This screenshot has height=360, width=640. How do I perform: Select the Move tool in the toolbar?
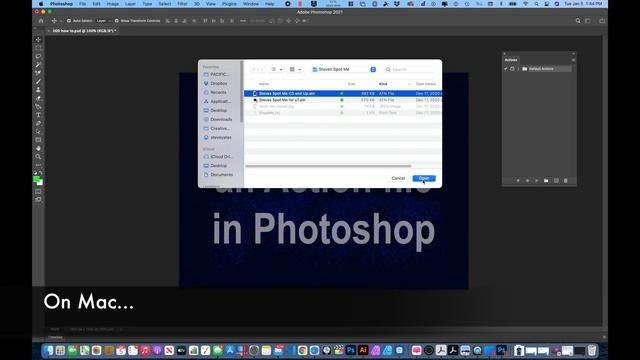click(38, 40)
